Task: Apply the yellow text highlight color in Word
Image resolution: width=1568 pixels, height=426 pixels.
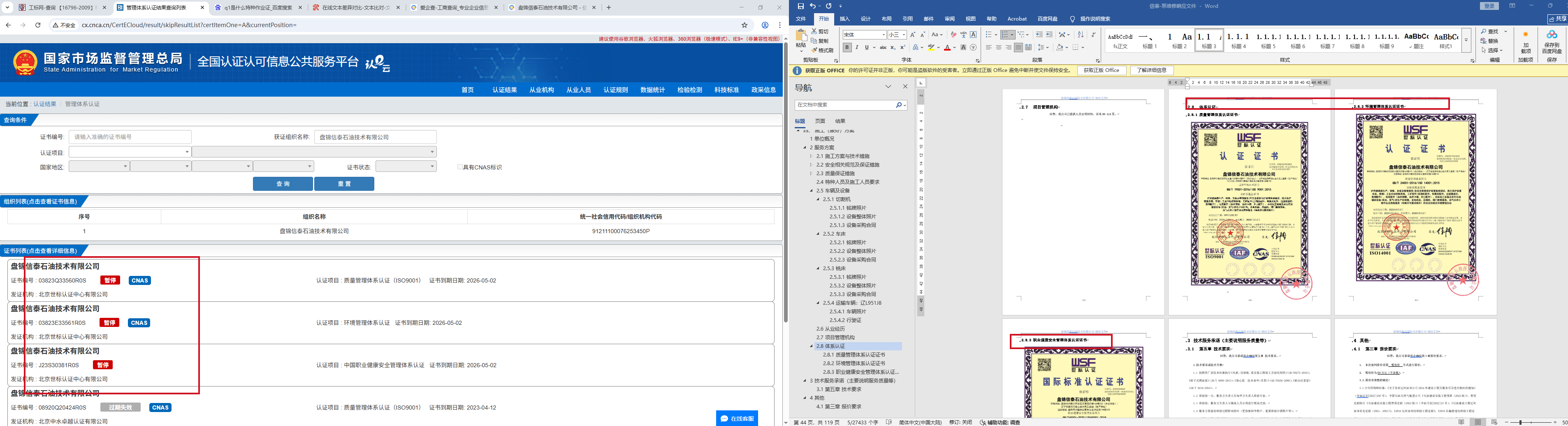Action: (931, 47)
